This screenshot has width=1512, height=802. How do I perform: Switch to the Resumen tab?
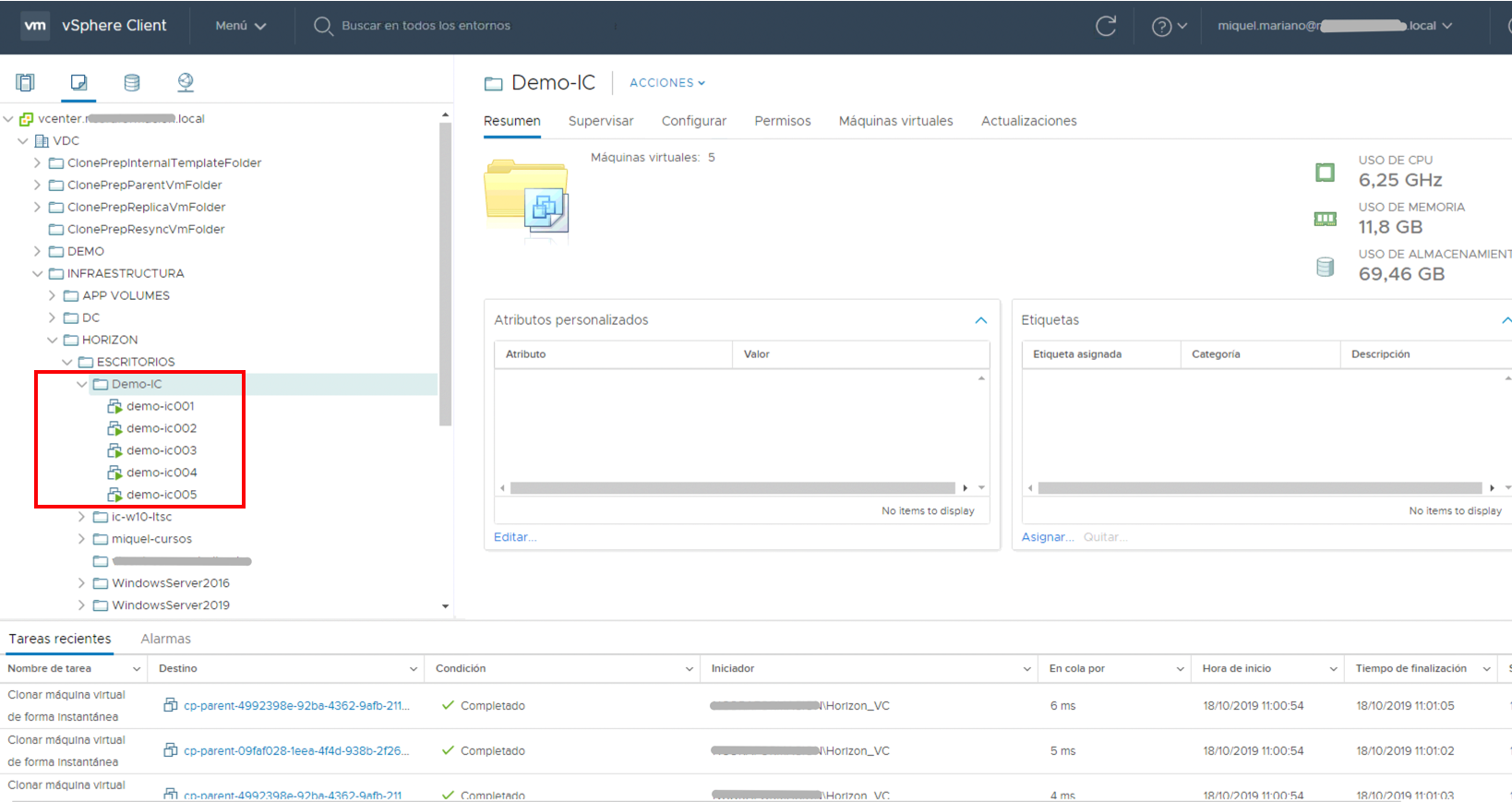512,121
